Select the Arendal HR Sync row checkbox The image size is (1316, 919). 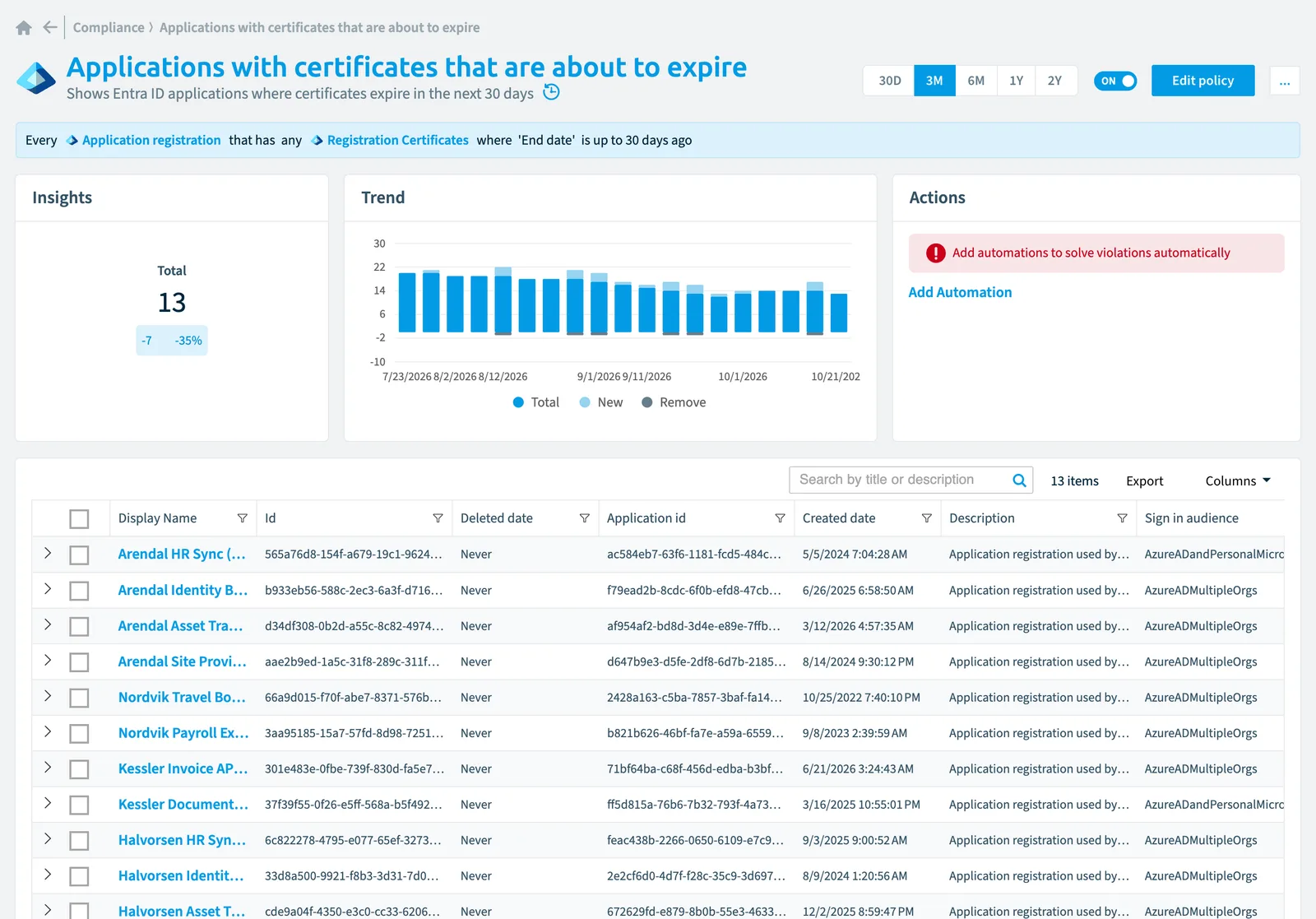click(x=79, y=555)
